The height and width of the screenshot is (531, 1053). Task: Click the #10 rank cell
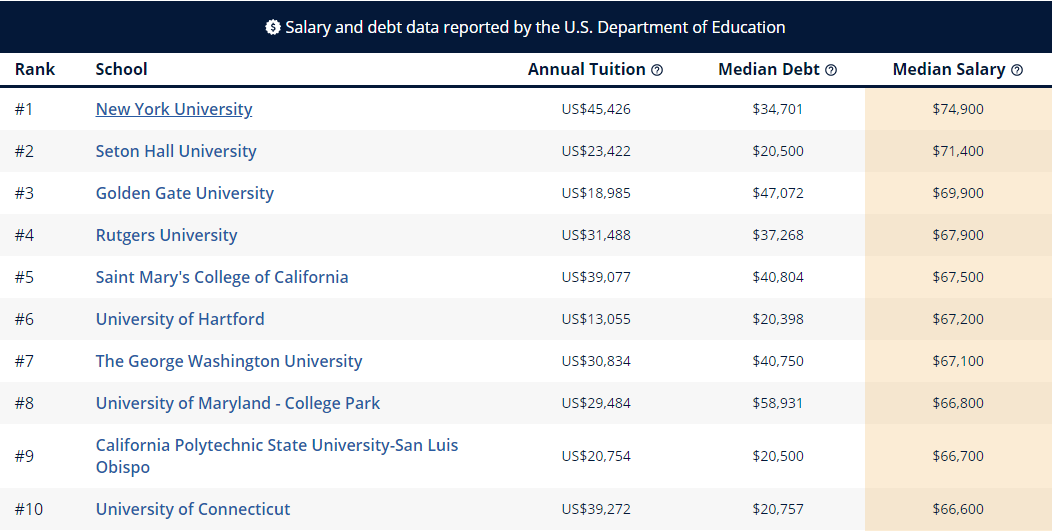(29, 509)
